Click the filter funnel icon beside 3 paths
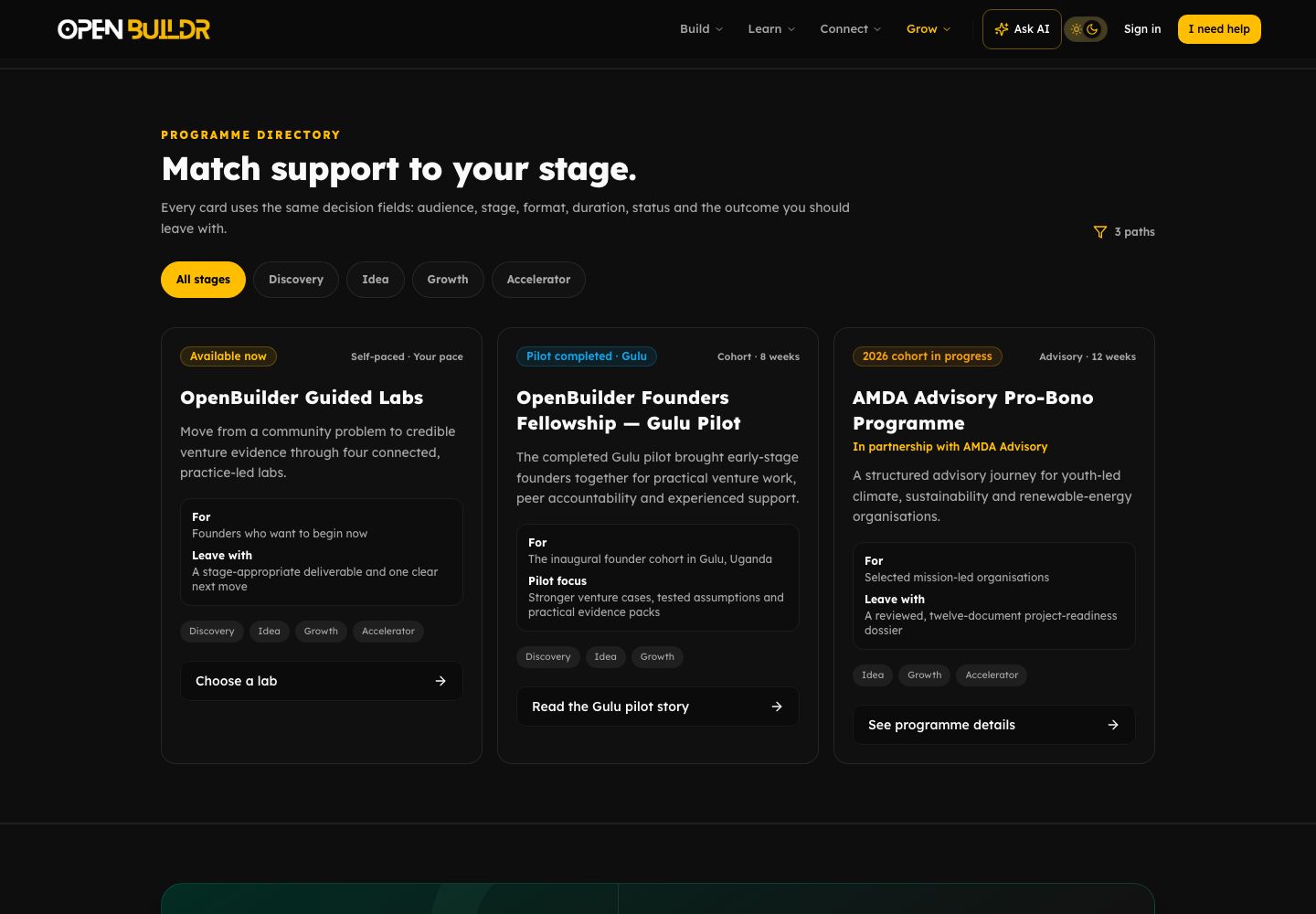Viewport: 1316px width, 914px height. pyautogui.click(x=1100, y=232)
